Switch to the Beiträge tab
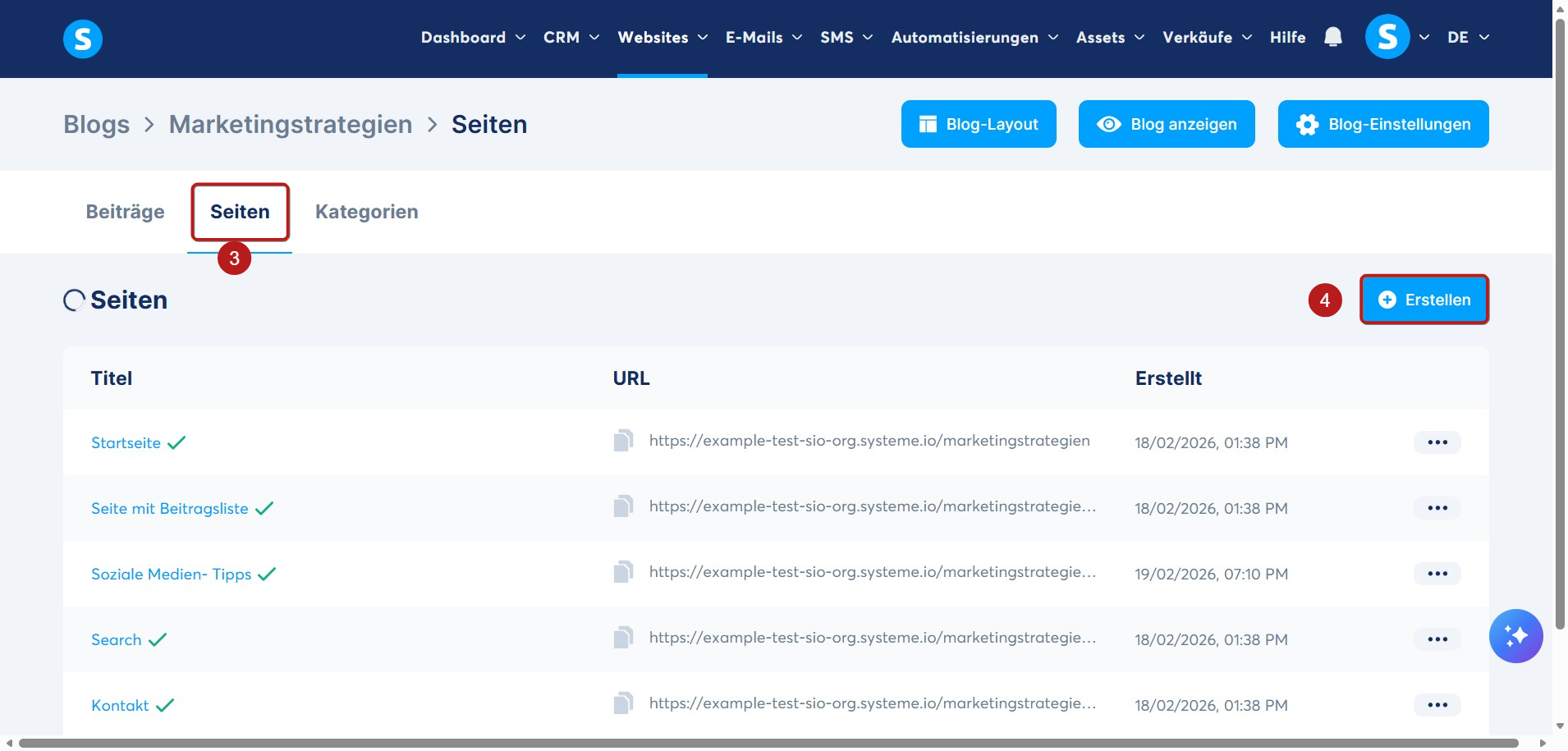The height and width of the screenshot is (751, 1568). pos(125,212)
